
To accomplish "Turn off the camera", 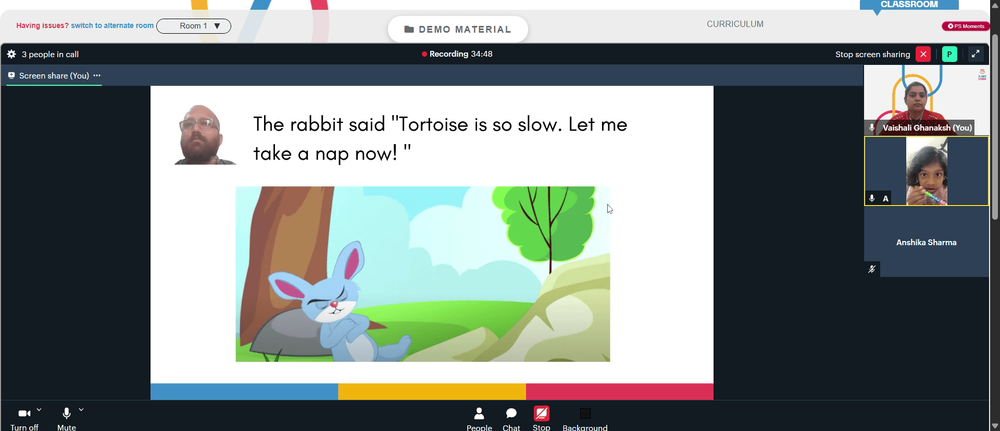I will 24,419.
